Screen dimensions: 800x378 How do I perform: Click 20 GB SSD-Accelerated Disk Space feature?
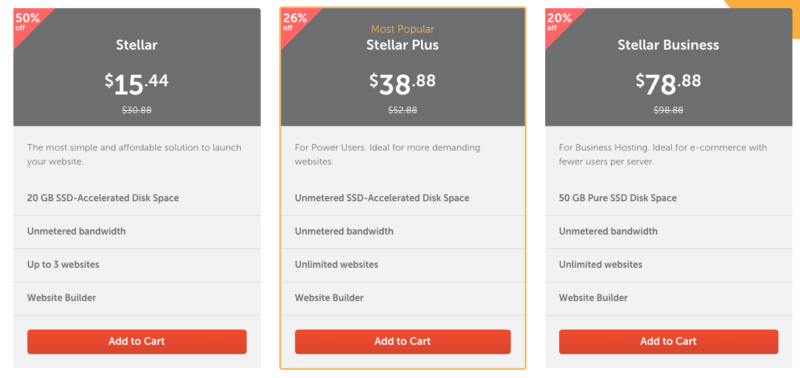[103, 198]
